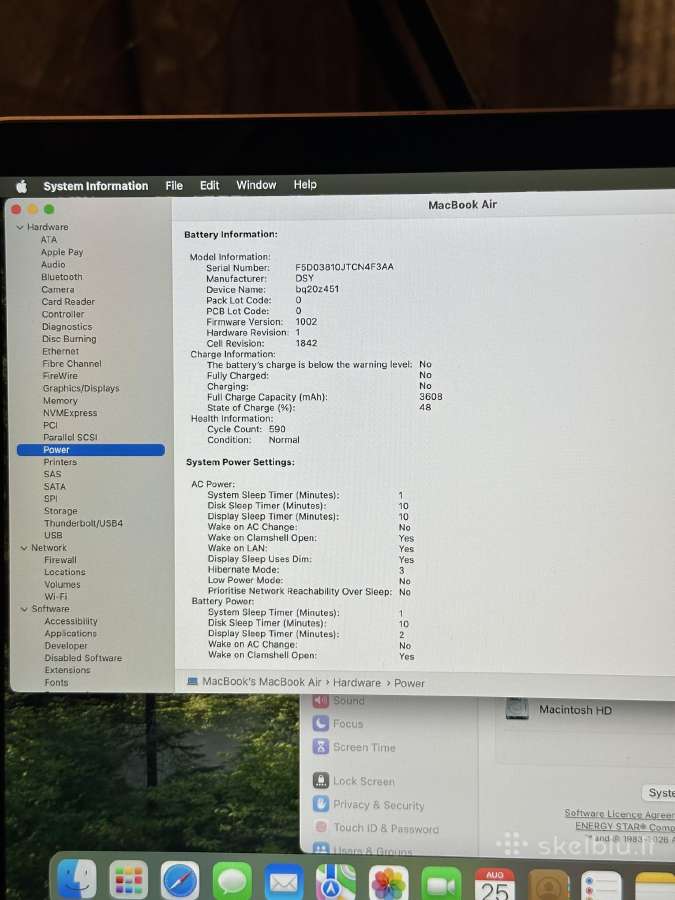Viewport: 675px width, 900px height.
Task: Collapse the Software section chevron
Action: [24, 609]
